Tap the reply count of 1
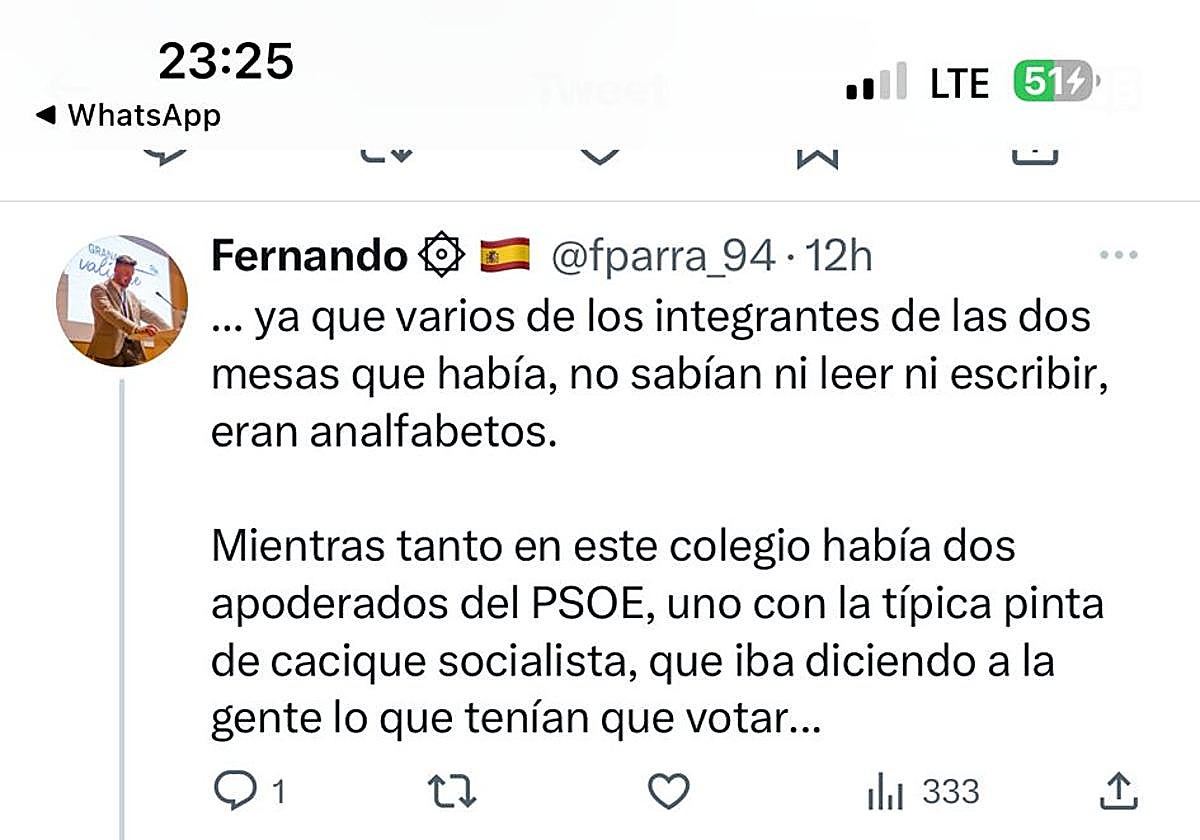The image size is (1200, 840). [277, 791]
